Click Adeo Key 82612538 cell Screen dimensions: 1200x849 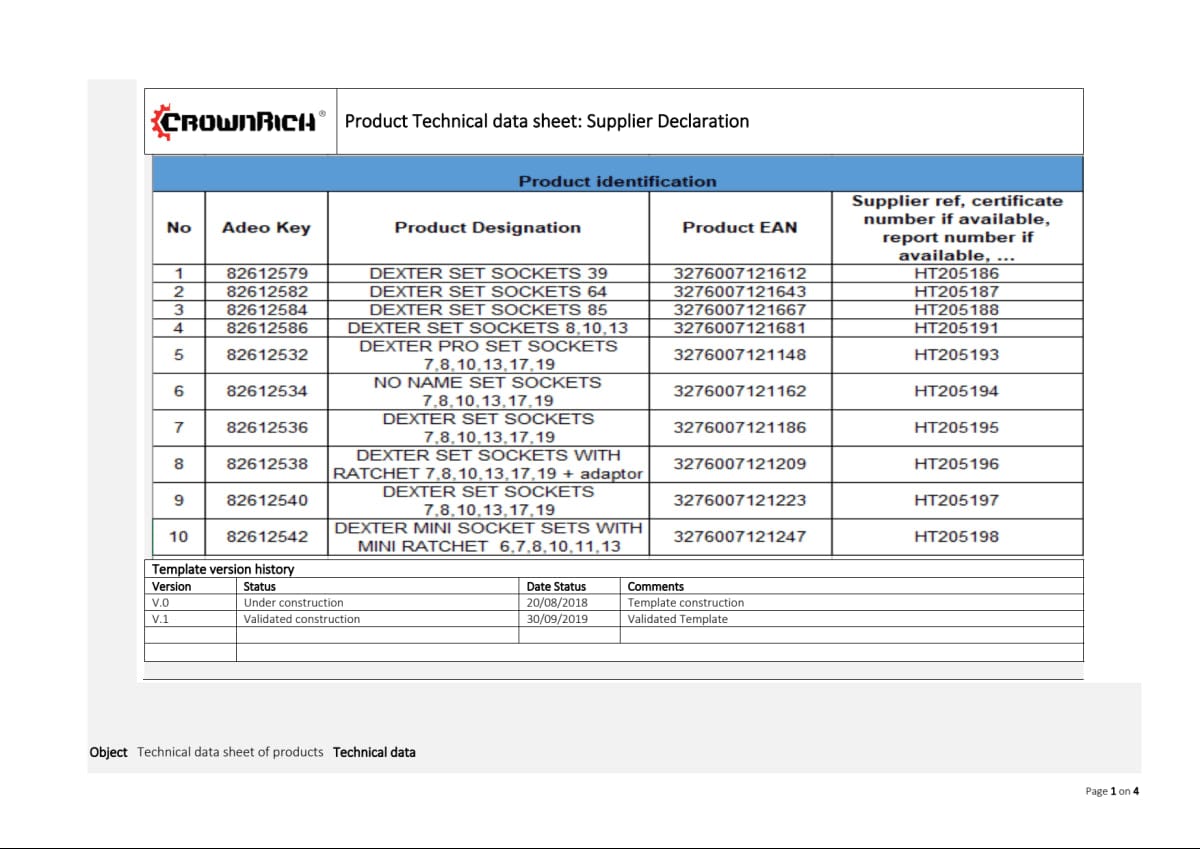click(266, 464)
